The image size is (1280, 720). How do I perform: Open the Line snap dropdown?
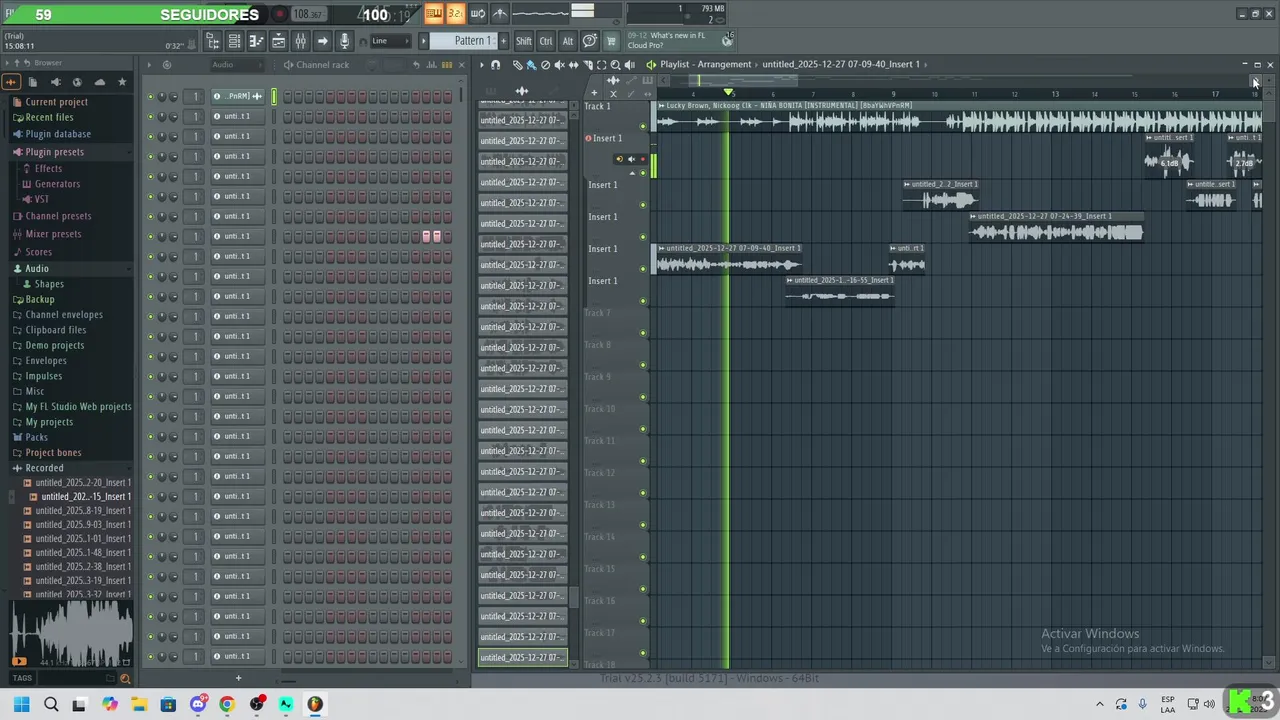pyautogui.click(x=390, y=41)
